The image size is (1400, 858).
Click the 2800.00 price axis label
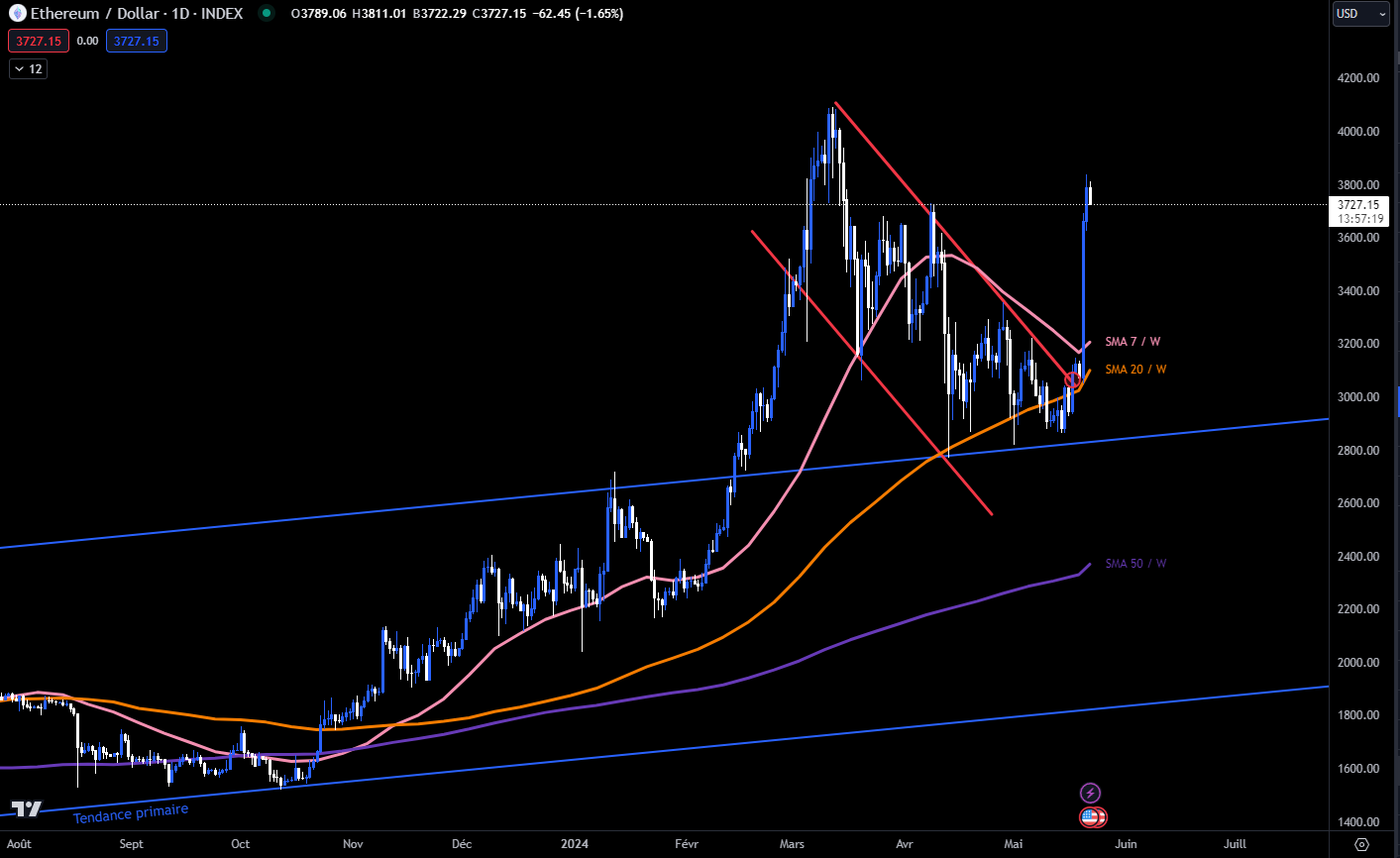click(1357, 450)
